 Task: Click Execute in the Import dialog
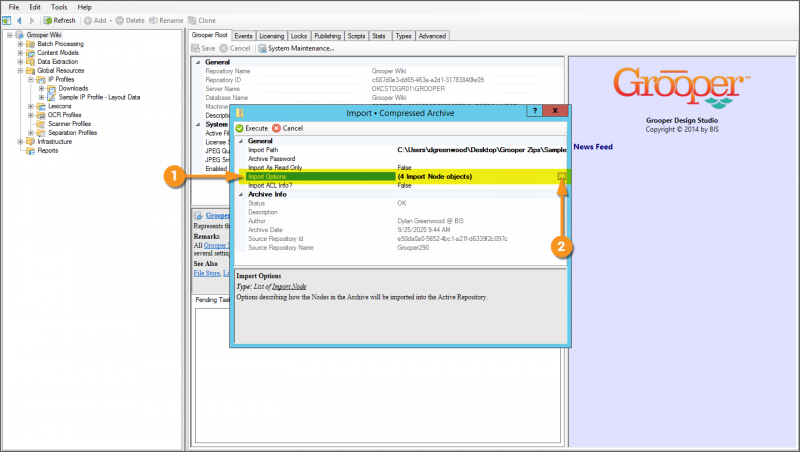(x=252, y=128)
